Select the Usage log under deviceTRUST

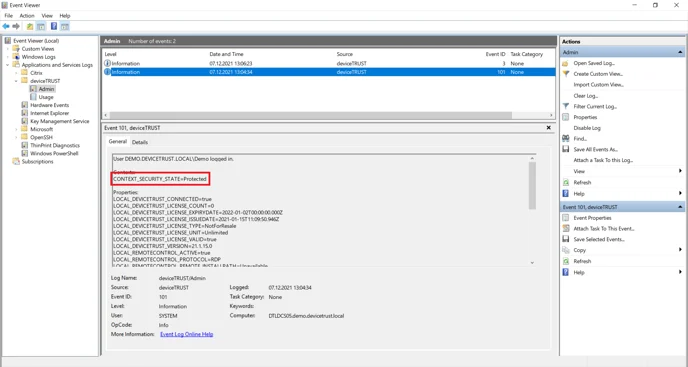(46, 97)
